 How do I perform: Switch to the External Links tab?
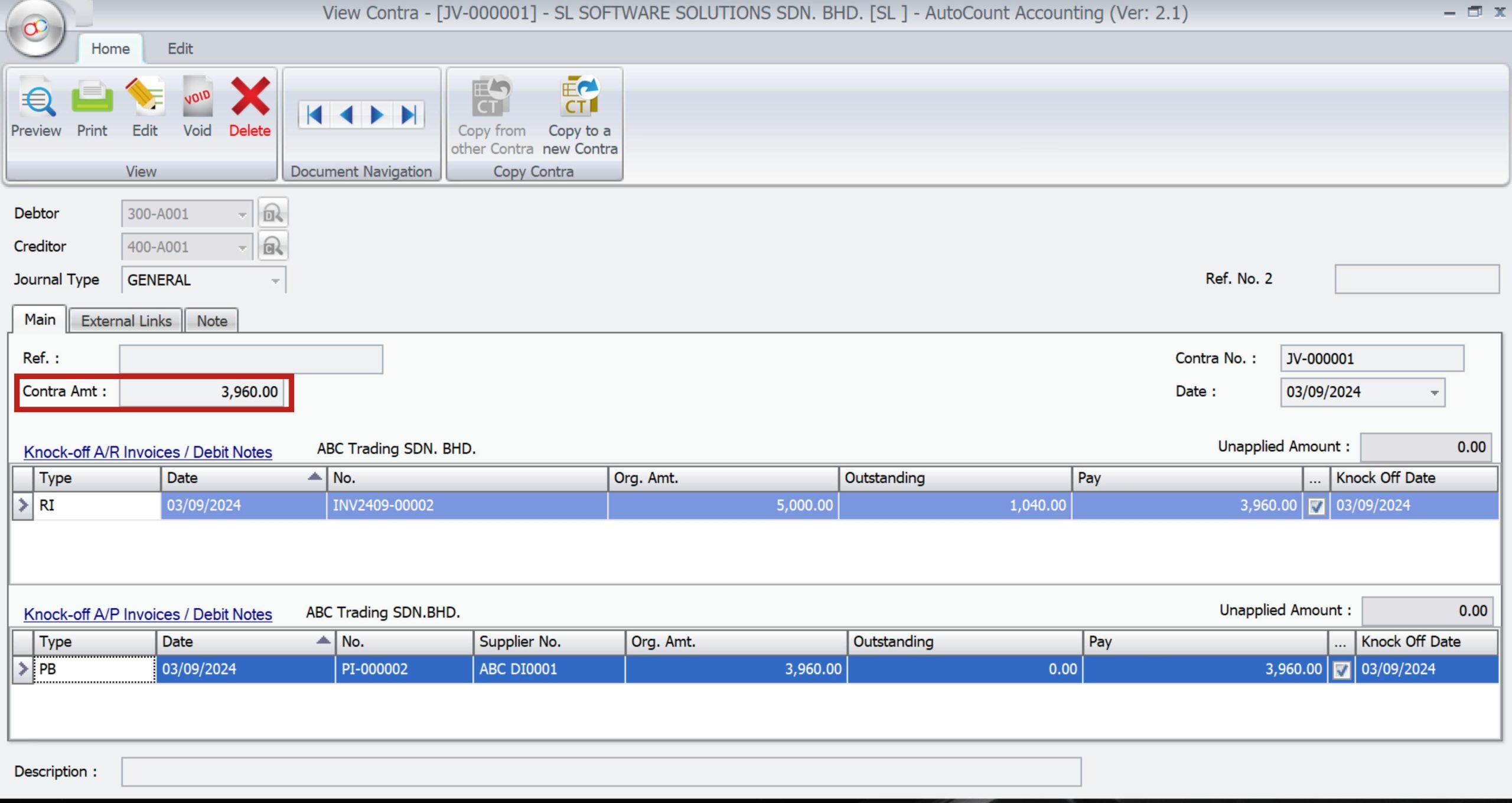[126, 321]
